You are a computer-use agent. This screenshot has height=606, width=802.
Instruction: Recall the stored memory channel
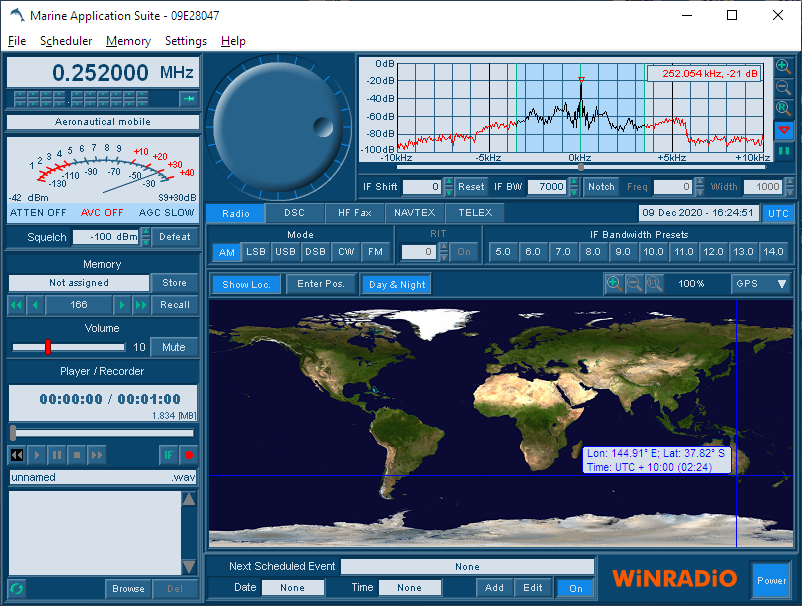coord(174,304)
